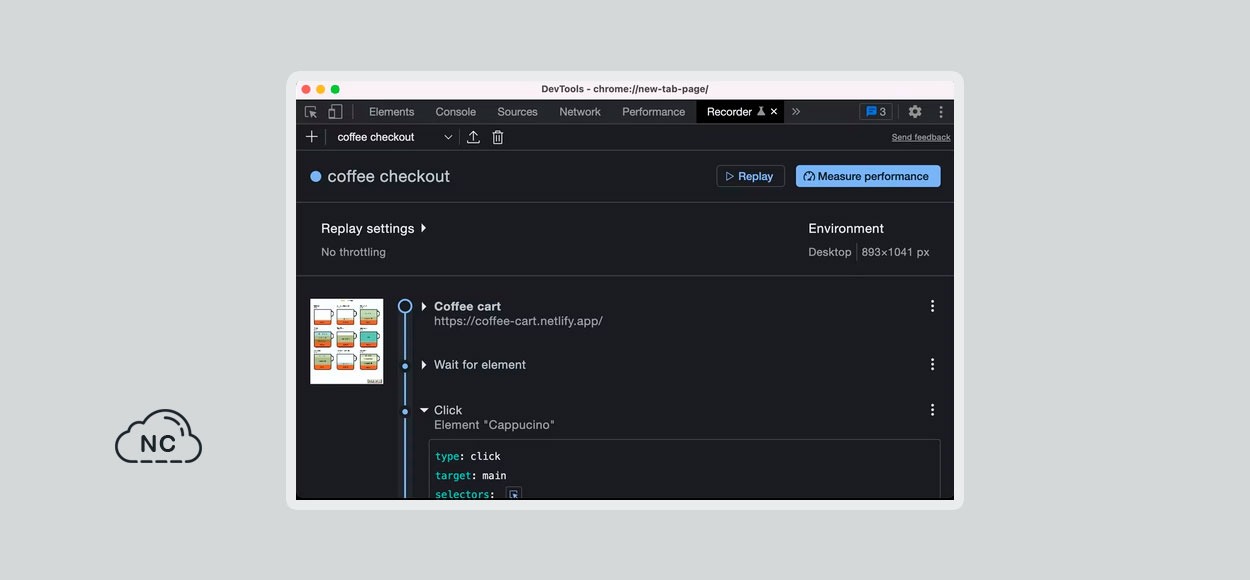Click the Environment heading
Image resolution: width=1250 pixels, height=580 pixels.
click(x=846, y=228)
